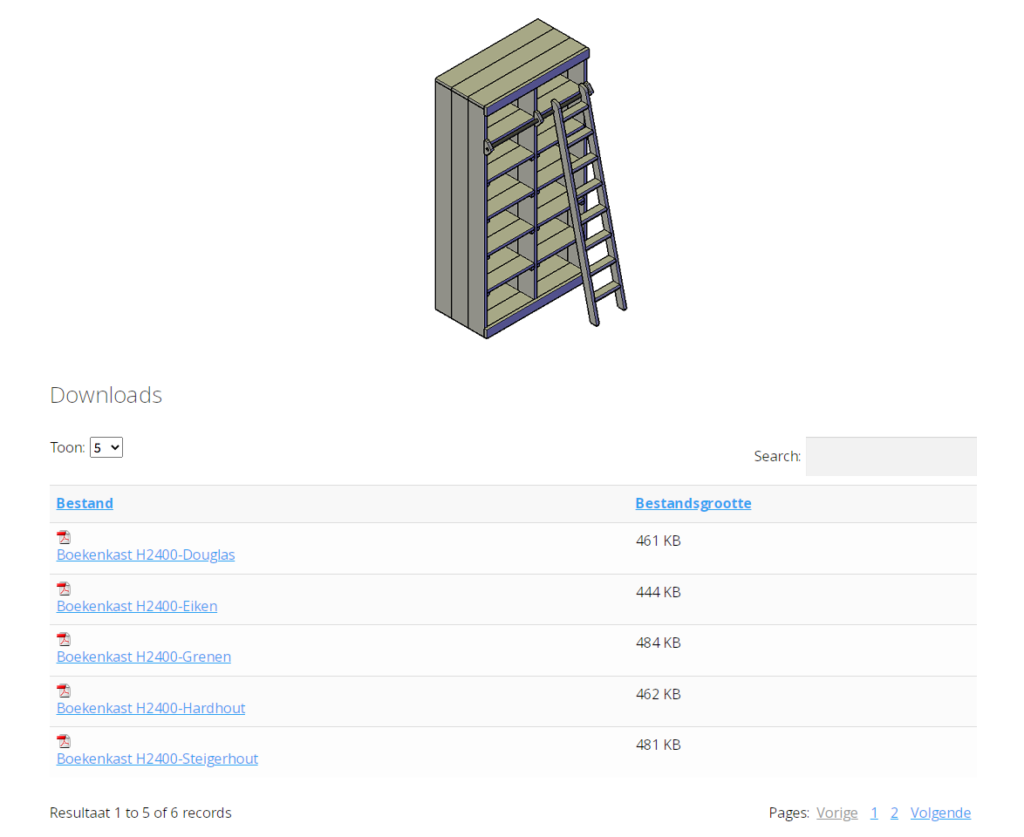Go to page 1 of results
1024x837 pixels.
point(874,813)
